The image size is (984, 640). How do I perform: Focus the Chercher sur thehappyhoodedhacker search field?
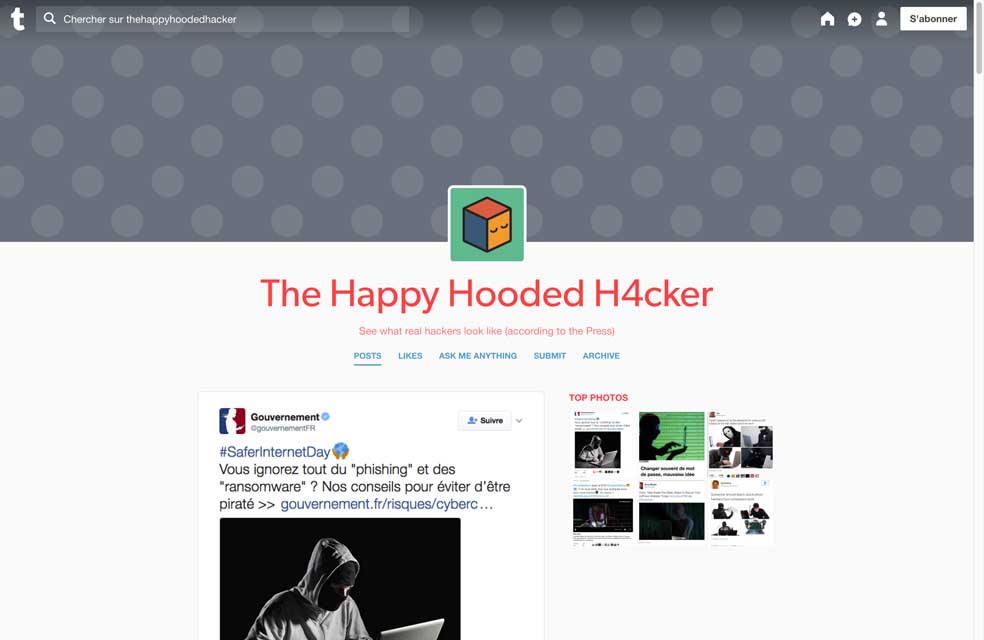coord(222,19)
